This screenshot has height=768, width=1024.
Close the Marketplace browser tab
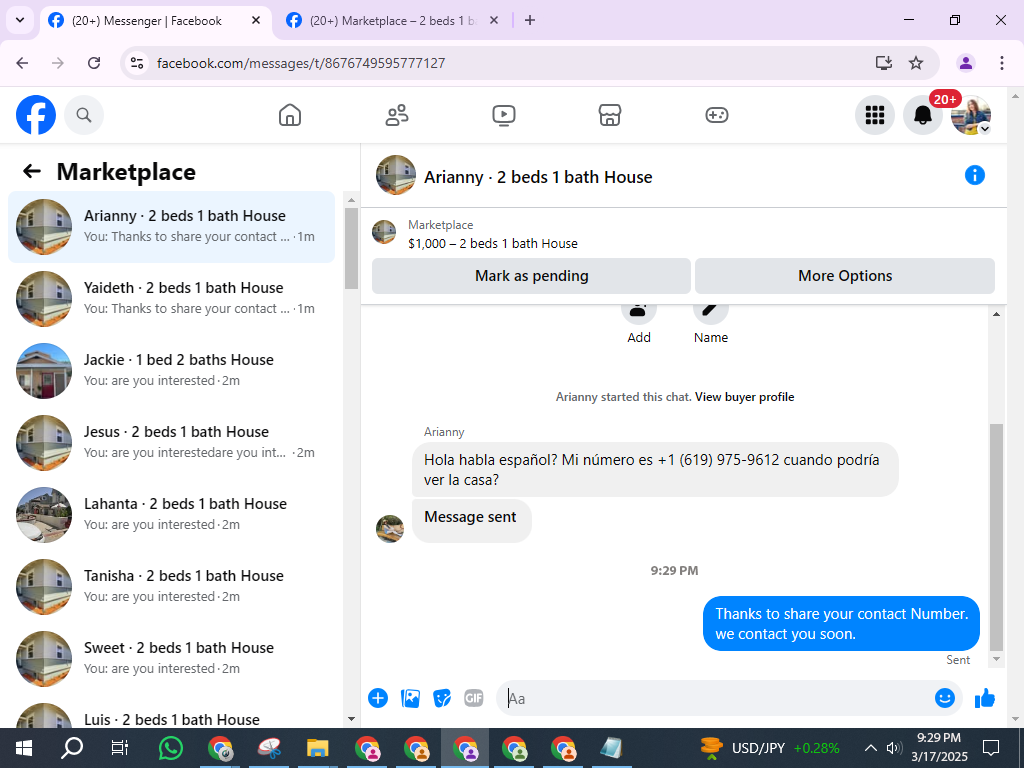[494, 20]
